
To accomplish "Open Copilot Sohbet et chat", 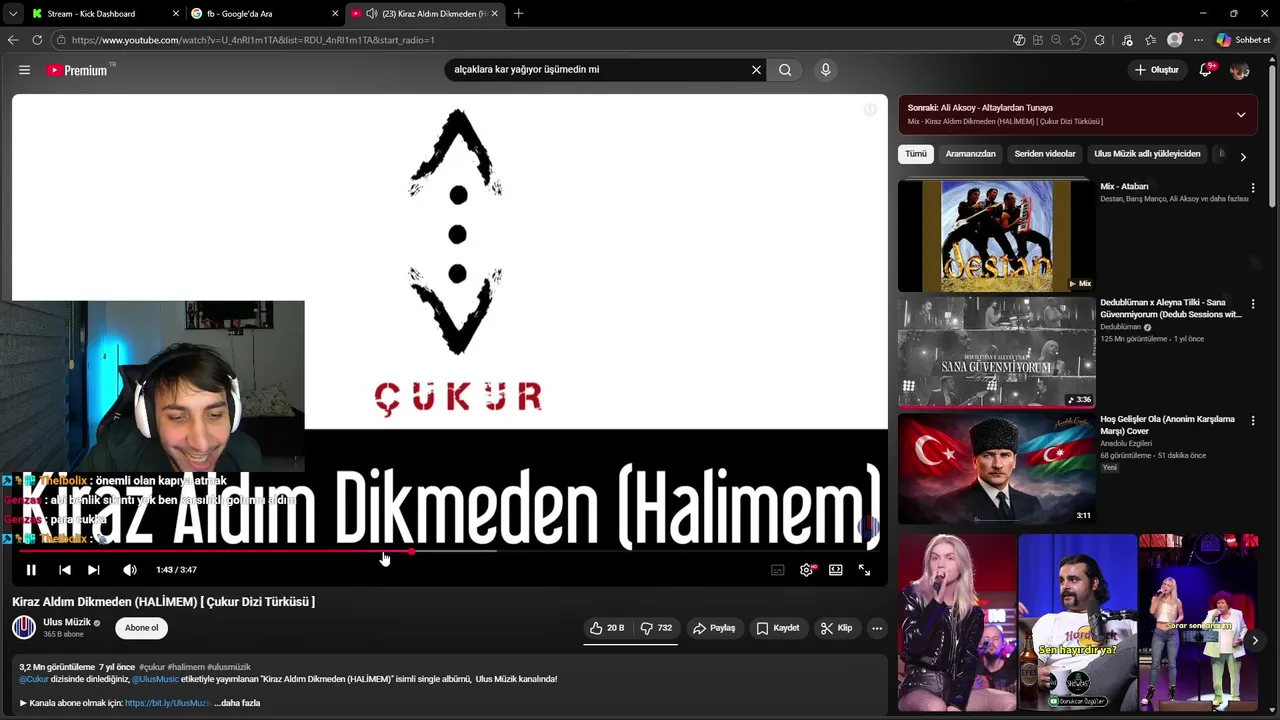I will pos(1244,40).
